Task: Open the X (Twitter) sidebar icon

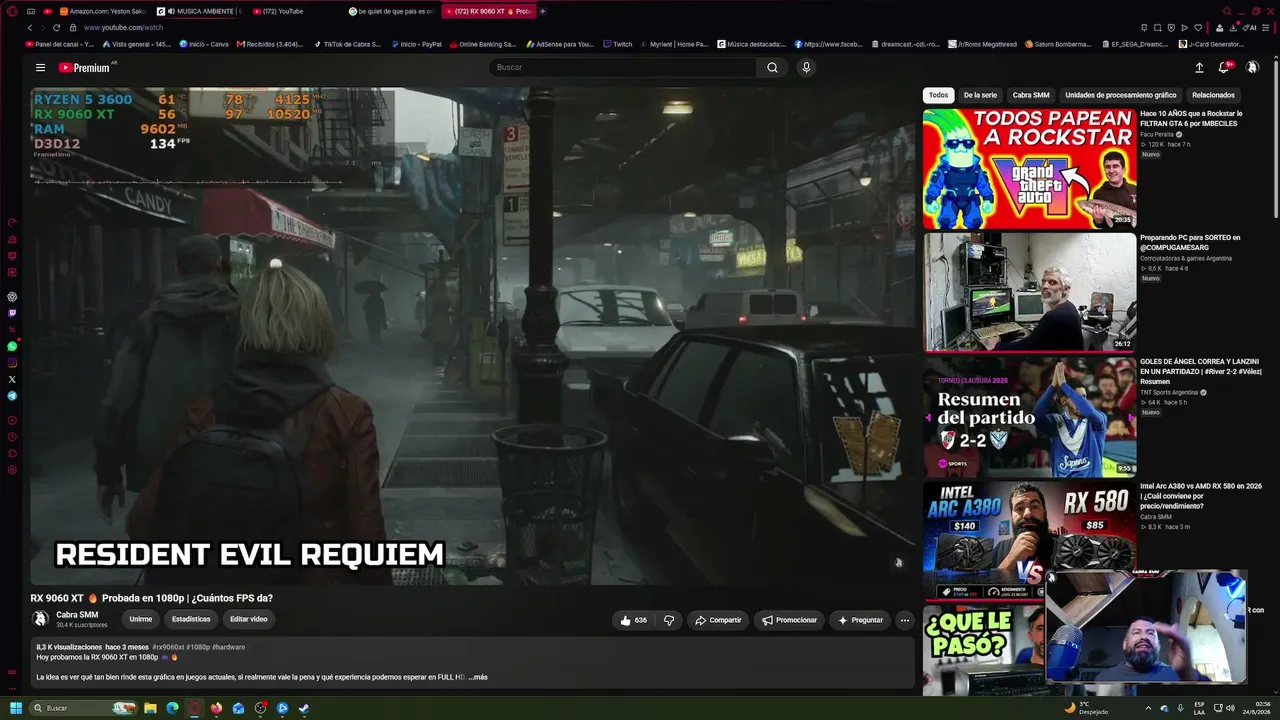Action: pos(12,379)
